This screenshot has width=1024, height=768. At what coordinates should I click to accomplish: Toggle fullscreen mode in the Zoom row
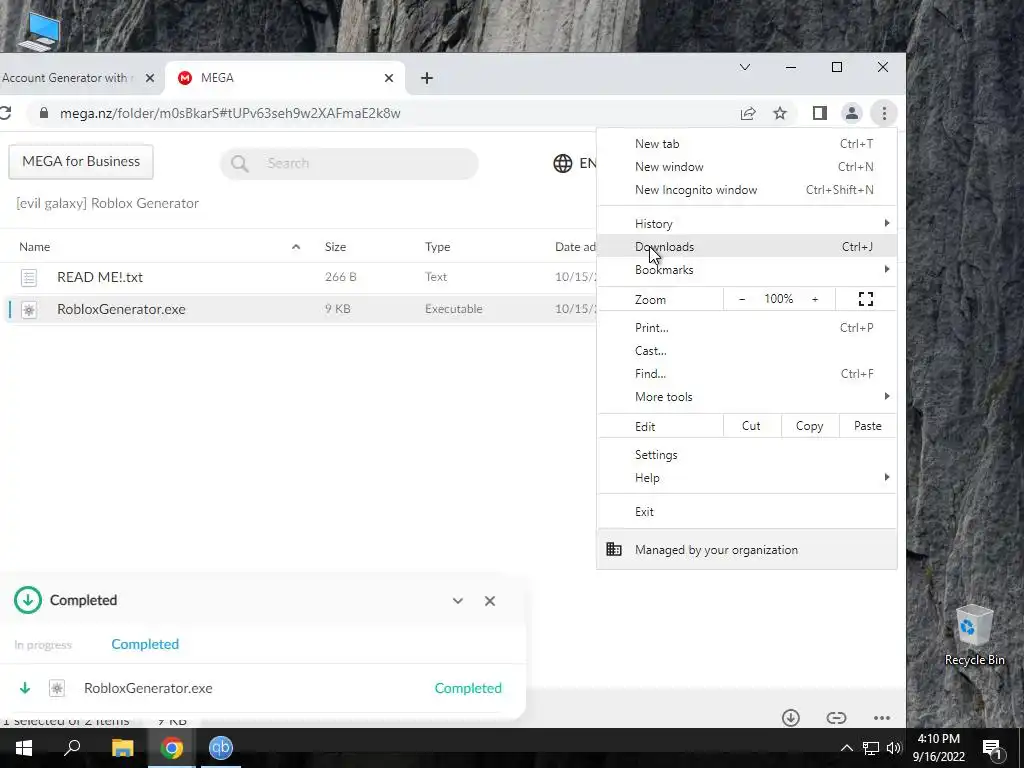865,299
